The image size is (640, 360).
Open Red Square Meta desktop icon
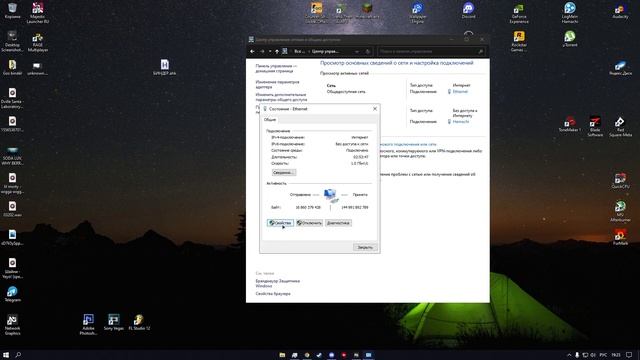(x=620, y=127)
